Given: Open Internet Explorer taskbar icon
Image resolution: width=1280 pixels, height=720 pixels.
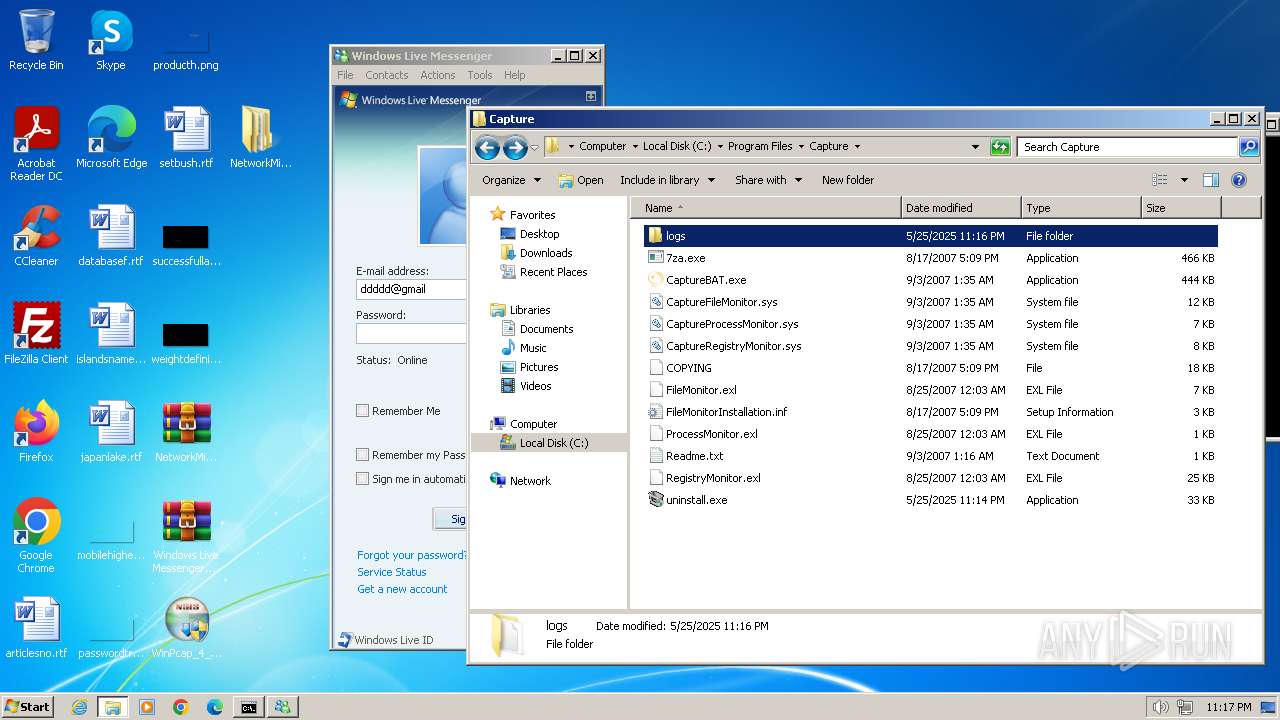Looking at the screenshot, I should click(79, 707).
